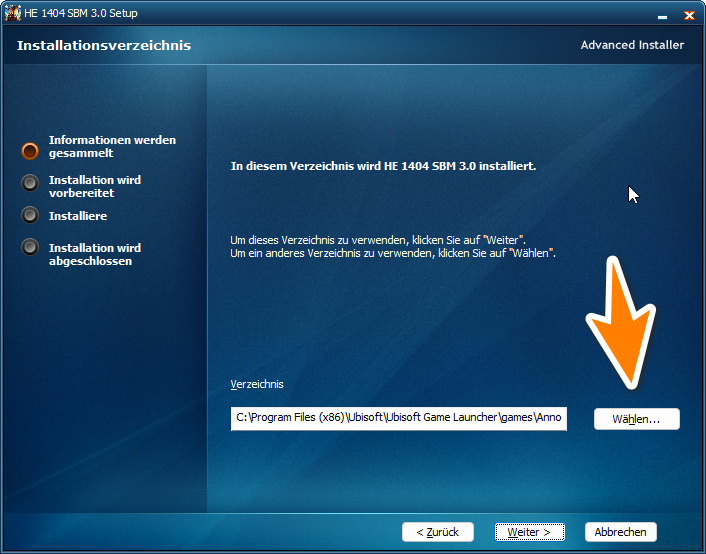
Task: Close the HE 1404 SBM setup window
Action: point(689,15)
